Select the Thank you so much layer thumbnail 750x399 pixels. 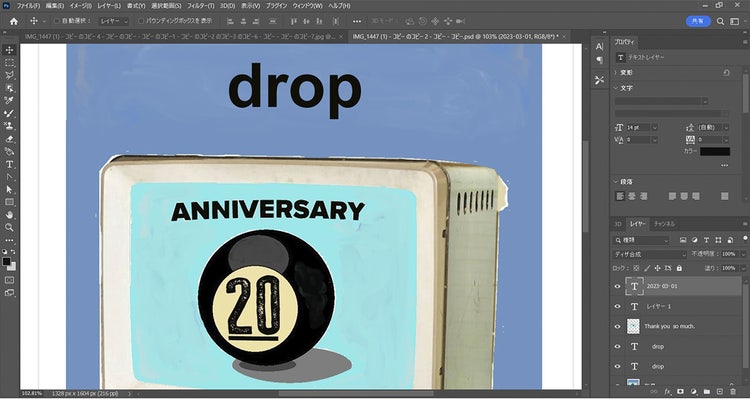[x=633, y=326]
